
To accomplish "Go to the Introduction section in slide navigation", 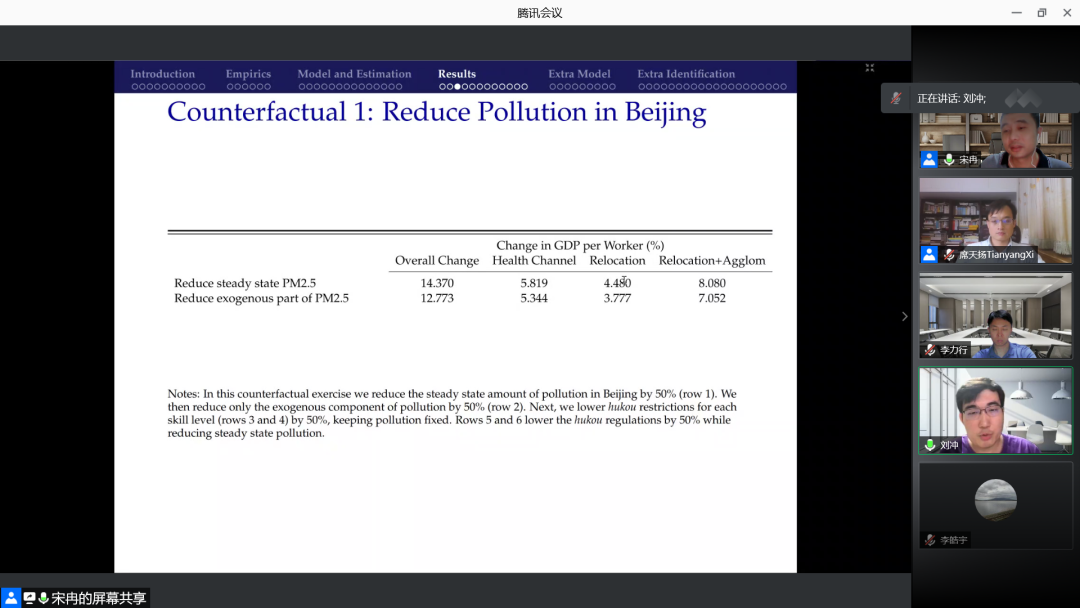I will pos(162,74).
